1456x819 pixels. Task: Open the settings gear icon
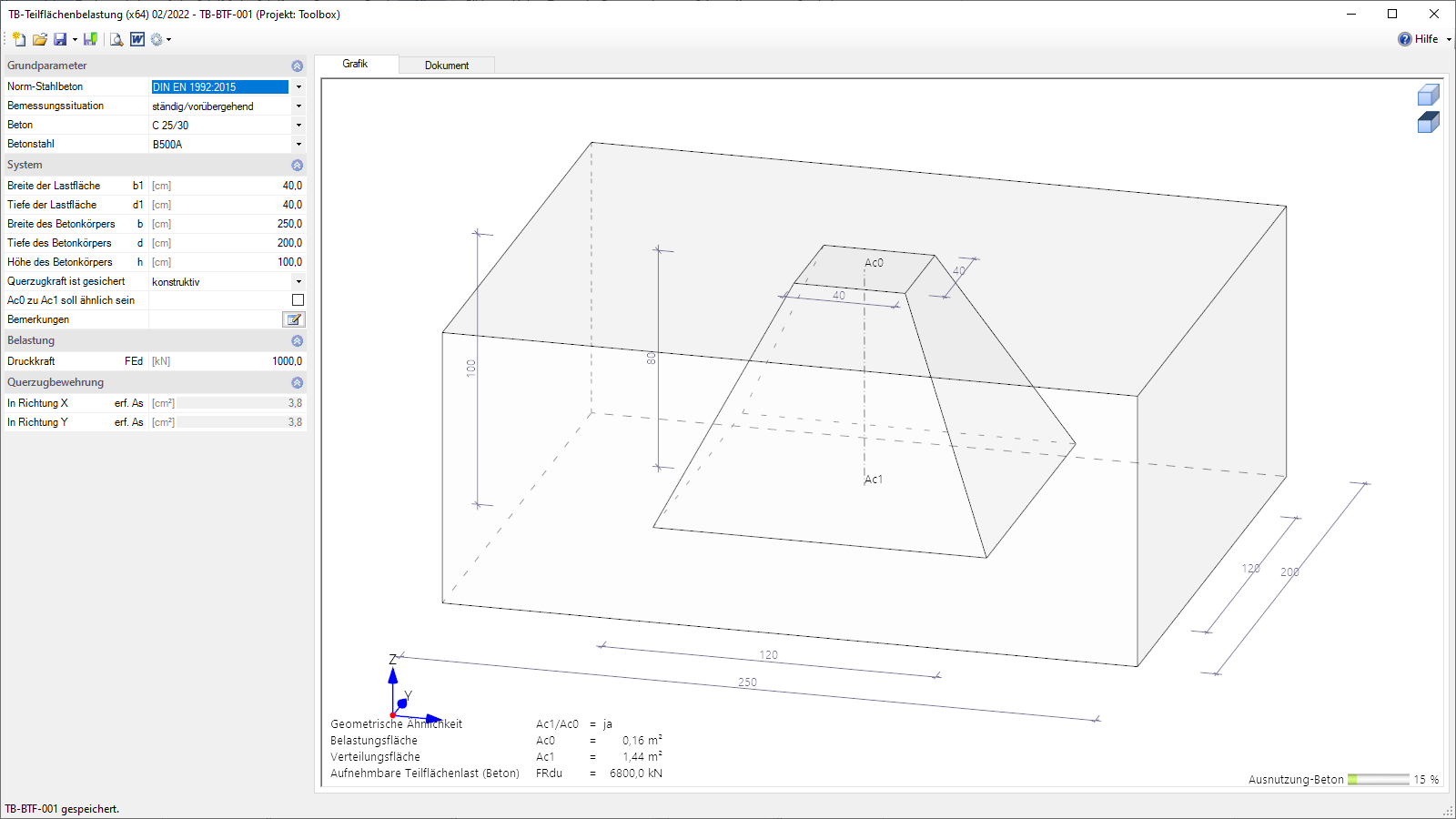tap(157, 39)
